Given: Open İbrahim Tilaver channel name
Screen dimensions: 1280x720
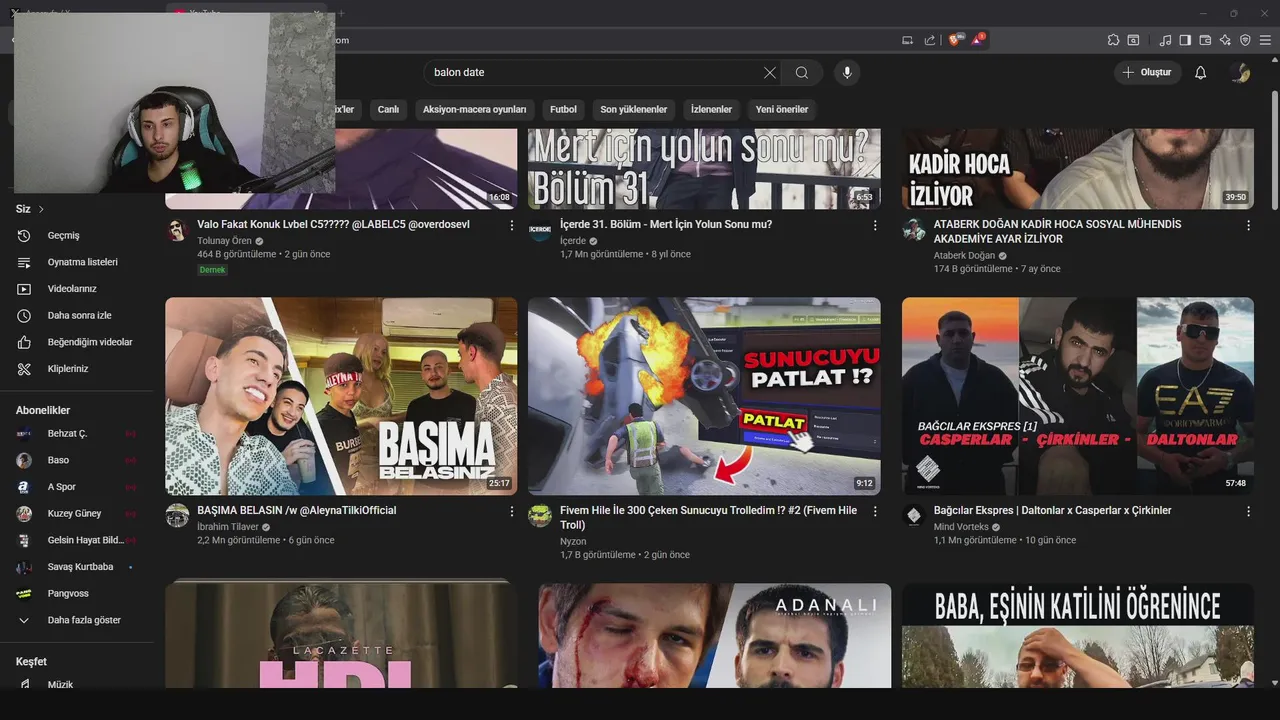Looking at the screenshot, I should (x=228, y=527).
